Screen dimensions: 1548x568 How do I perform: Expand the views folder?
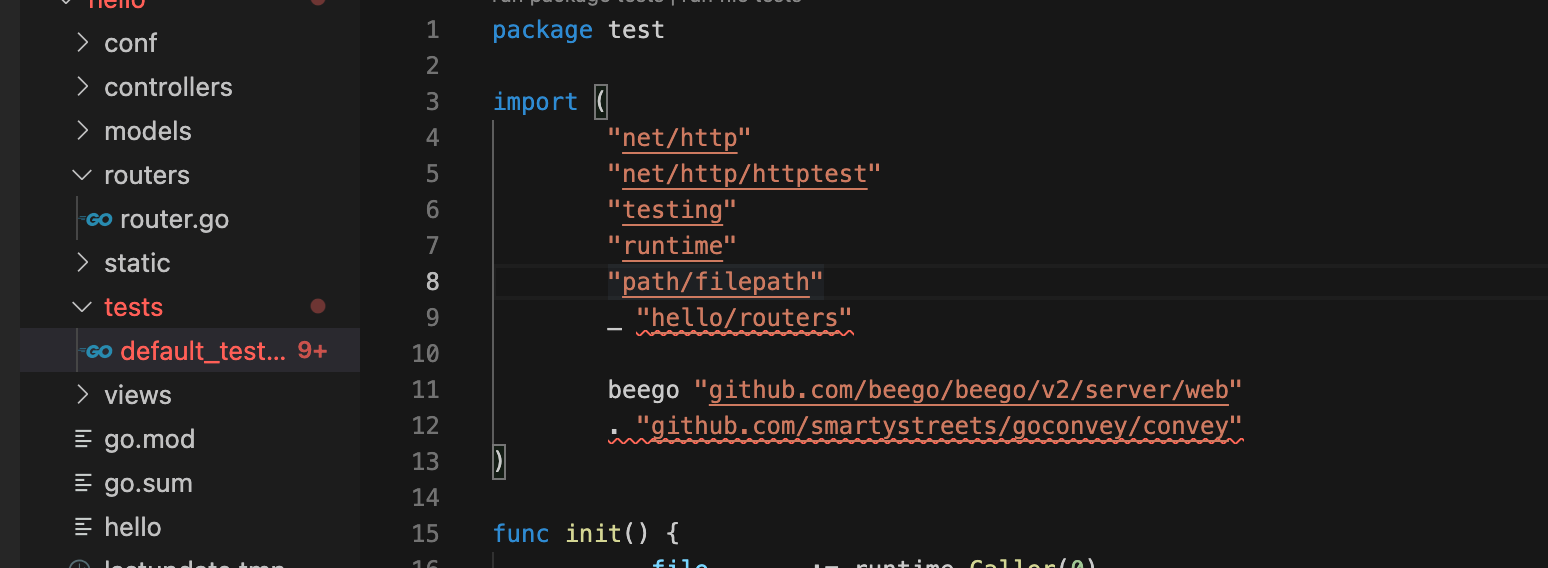[83, 395]
